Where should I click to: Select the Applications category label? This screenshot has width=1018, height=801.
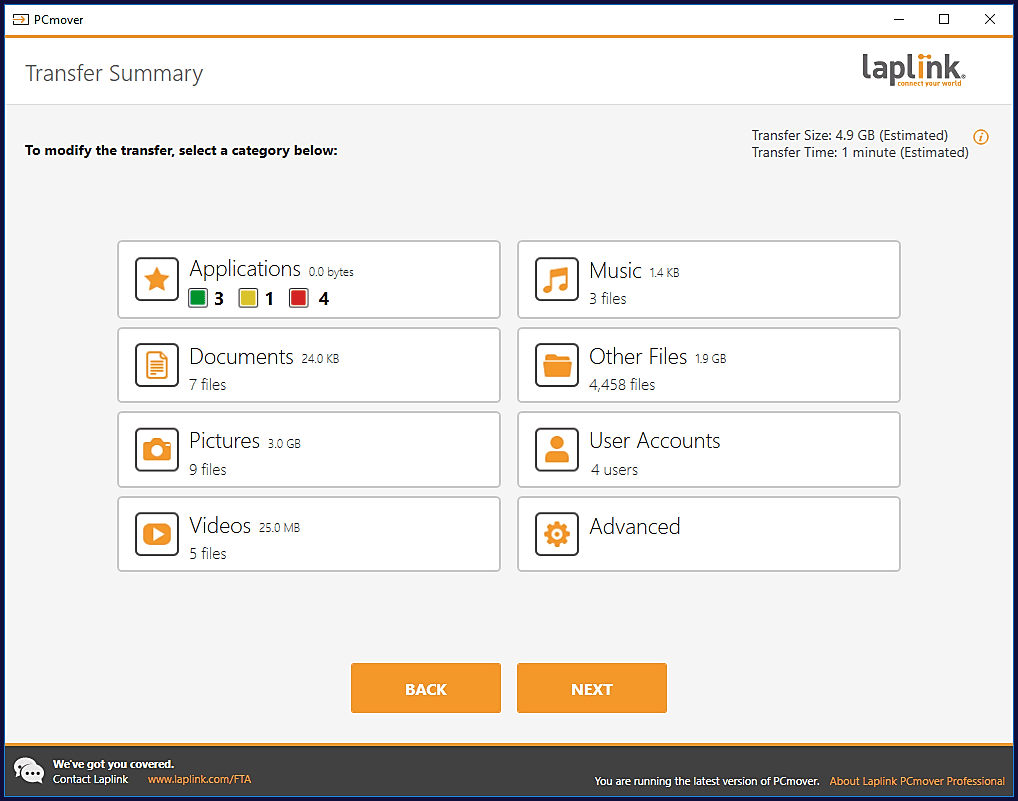point(245,269)
